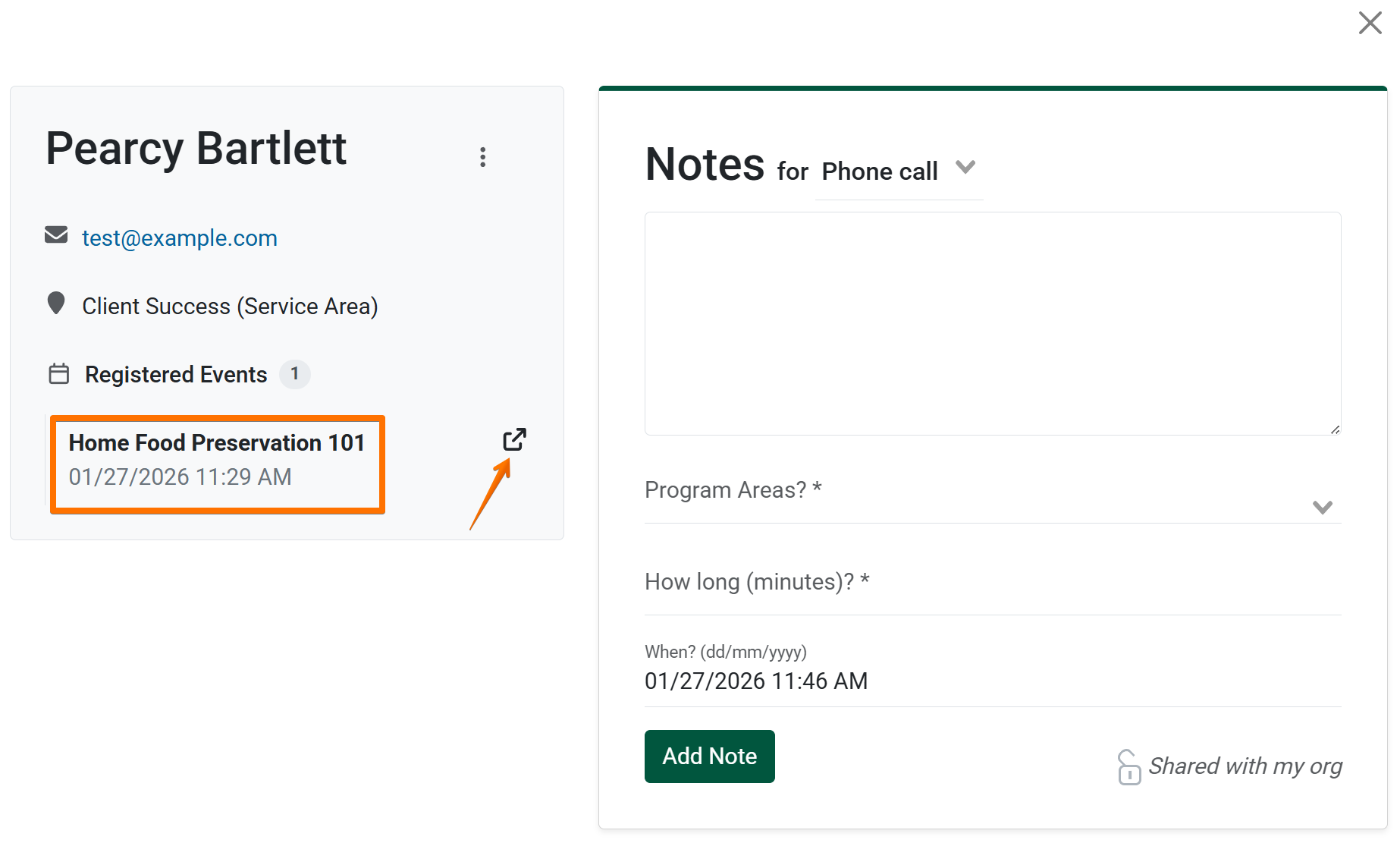Toggle the 'Shared with my org' label

[x=1245, y=766]
